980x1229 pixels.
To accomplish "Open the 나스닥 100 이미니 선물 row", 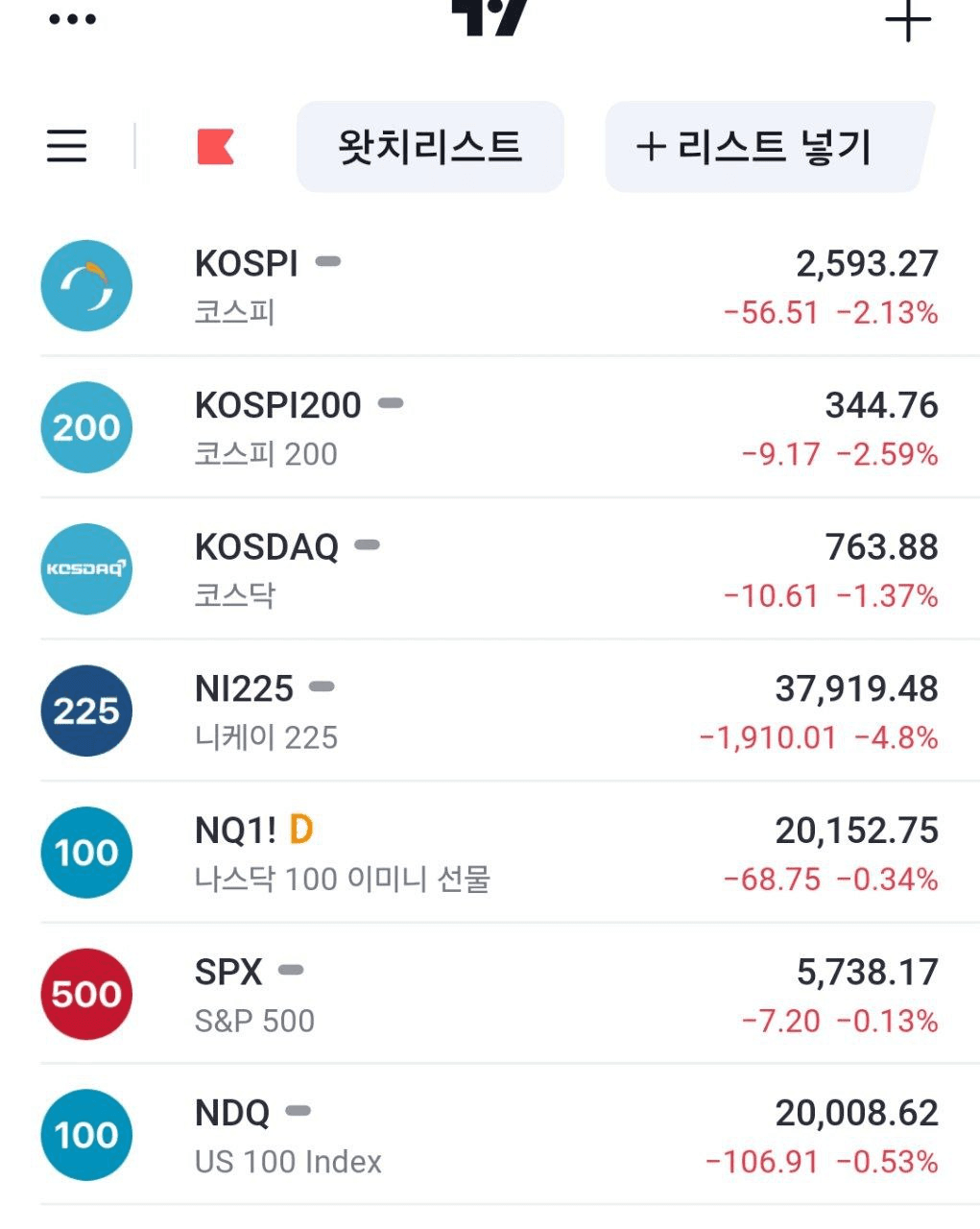I will 490,852.
